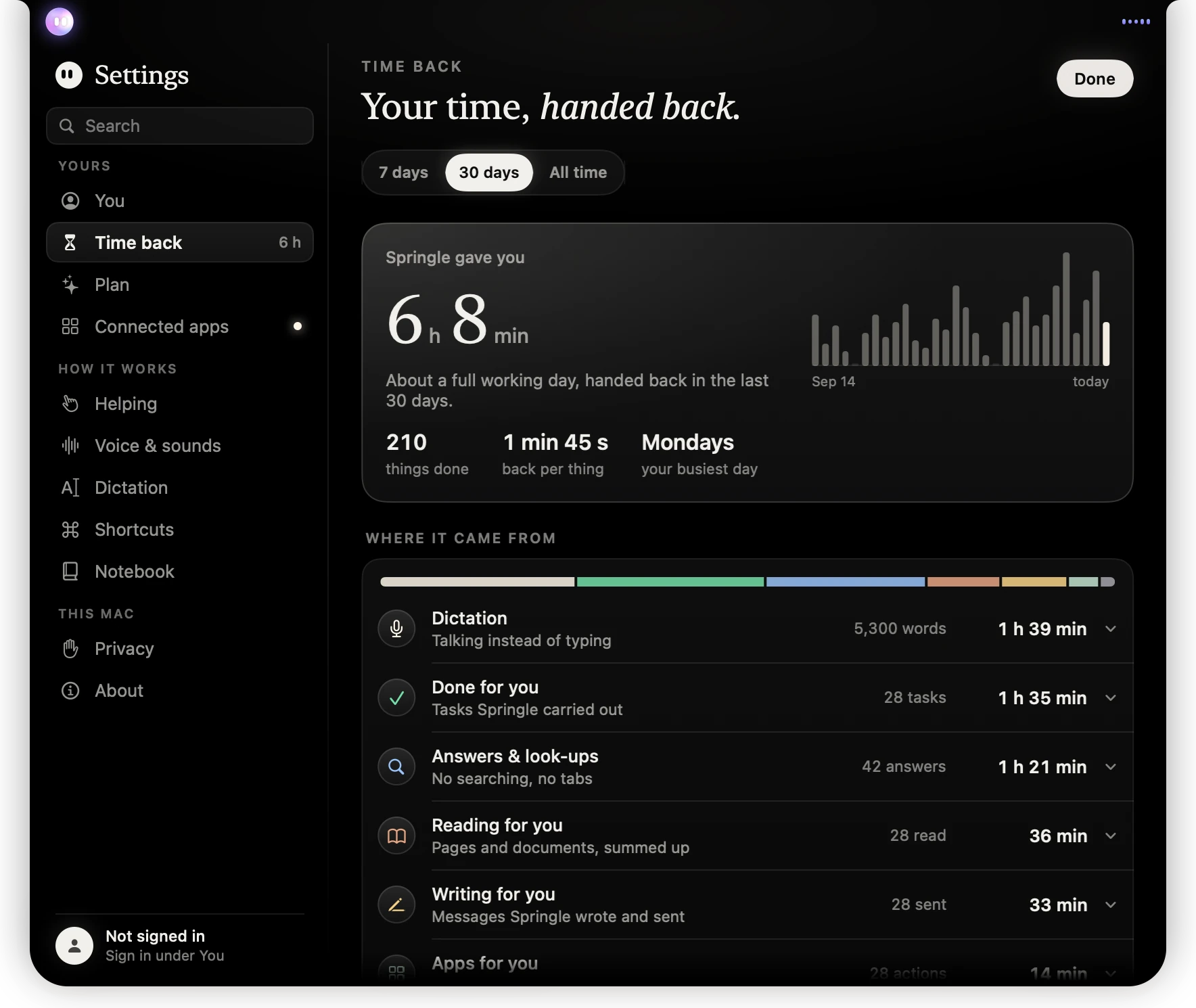Viewport: 1196px width, 1008px height.
Task: Click the green Done for you bar segment
Action: (670, 582)
